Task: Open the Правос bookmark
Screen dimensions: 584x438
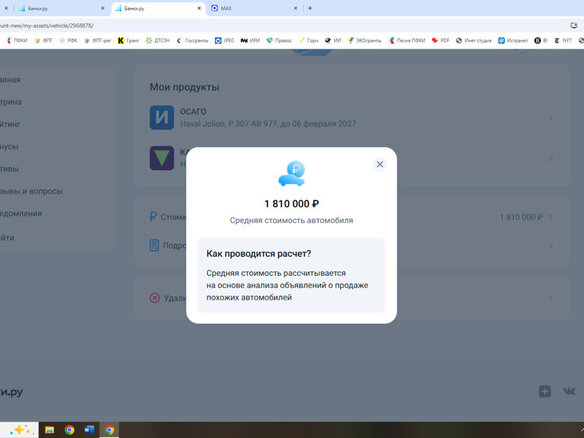Action: point(279,40)
